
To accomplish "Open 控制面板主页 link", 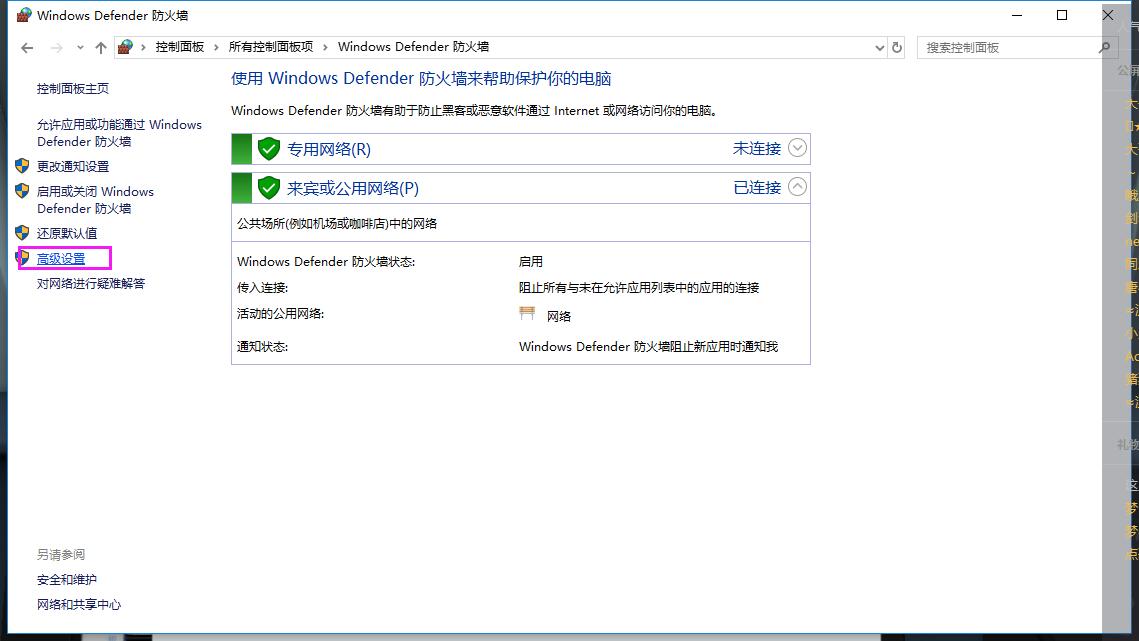I will pyautogui.click(x=73, y=89).
